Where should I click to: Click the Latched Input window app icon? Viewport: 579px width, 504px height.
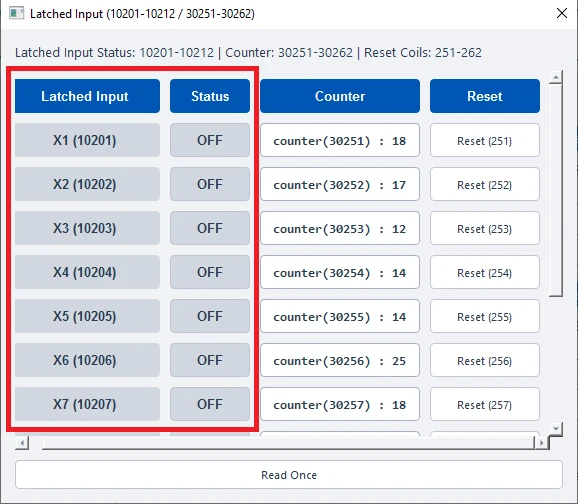click(16, 13)
